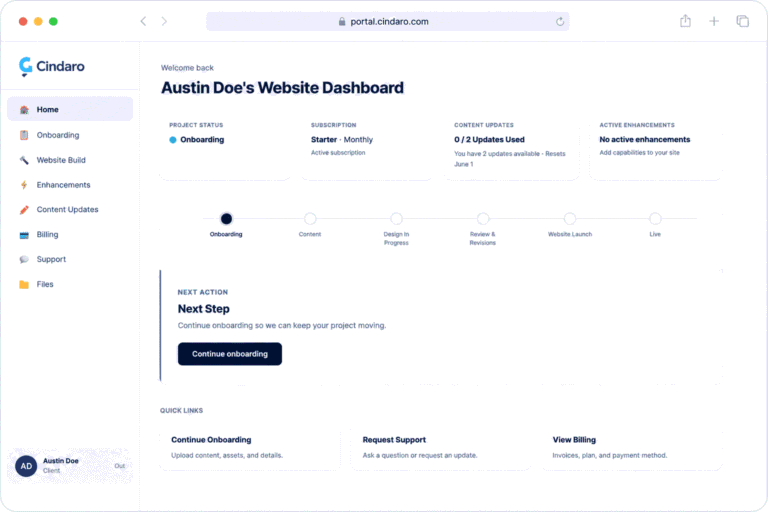The image size is (768, 512).
Task: Click the 'Next Step' heading
Action: 203,309
